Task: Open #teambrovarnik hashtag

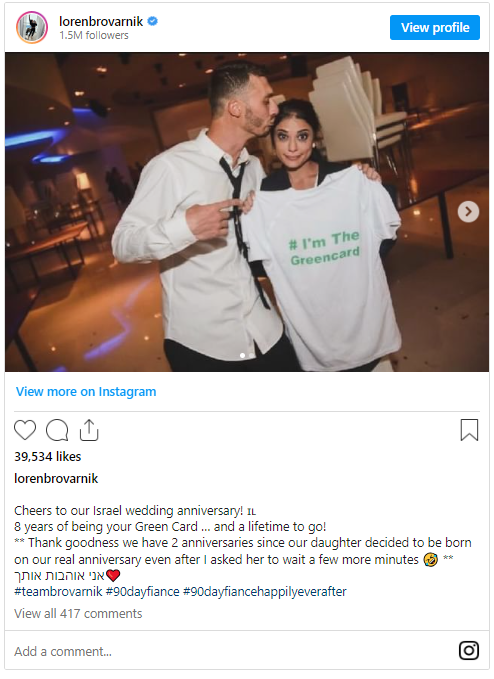Action: (58, 592)
